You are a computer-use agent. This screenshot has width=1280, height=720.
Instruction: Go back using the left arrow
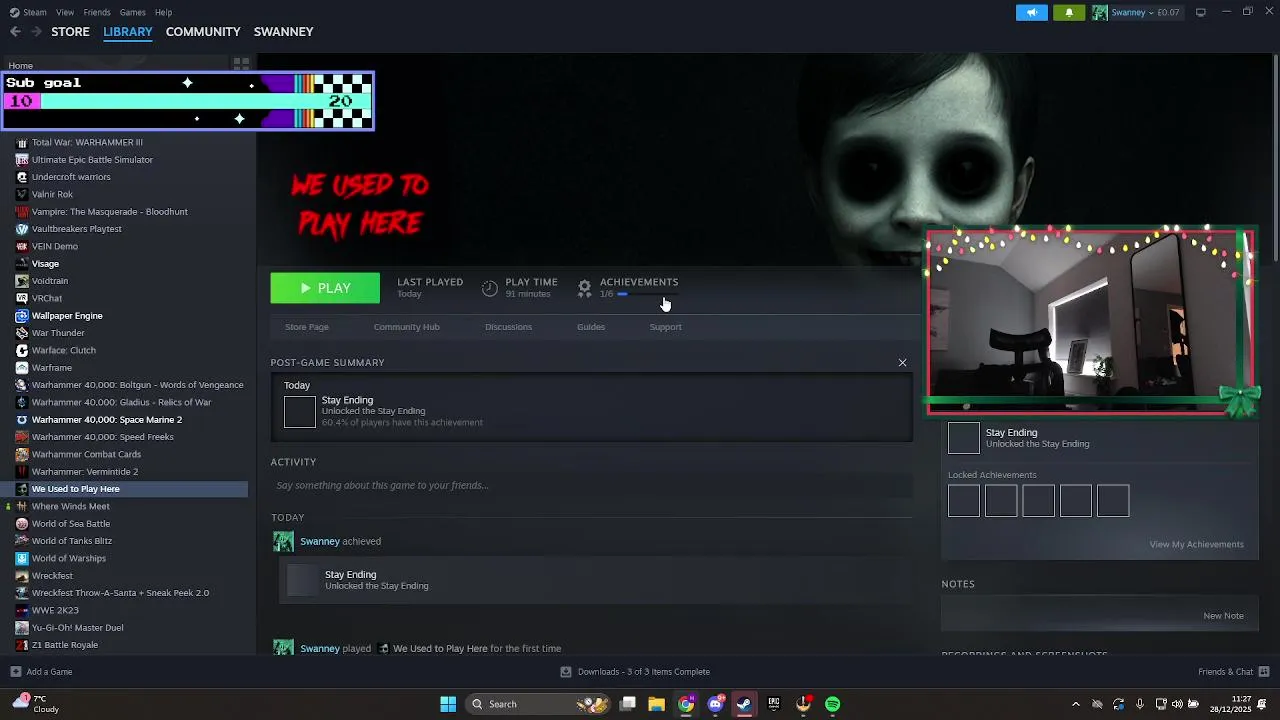point(15,32)
